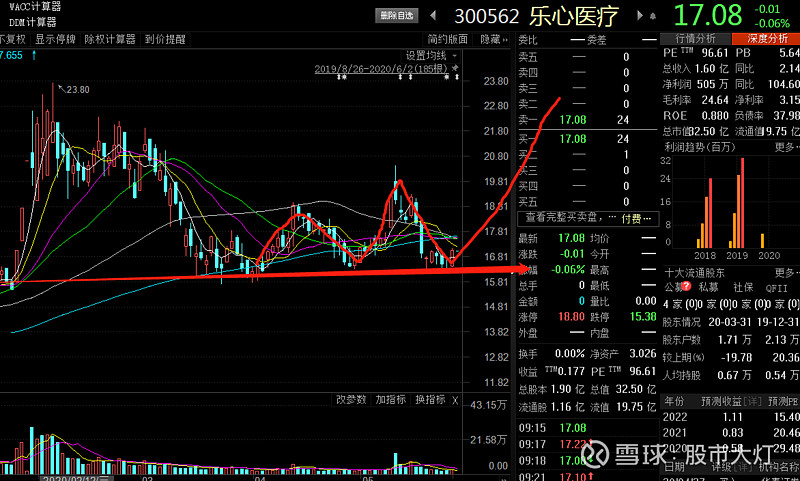Click the 23.80 high-price chart label

(x=78, y=89)
